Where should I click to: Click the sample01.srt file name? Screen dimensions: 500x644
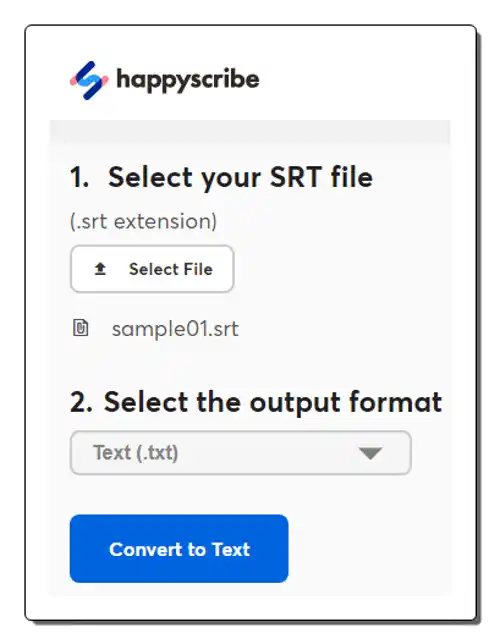(x=175, y=329)
